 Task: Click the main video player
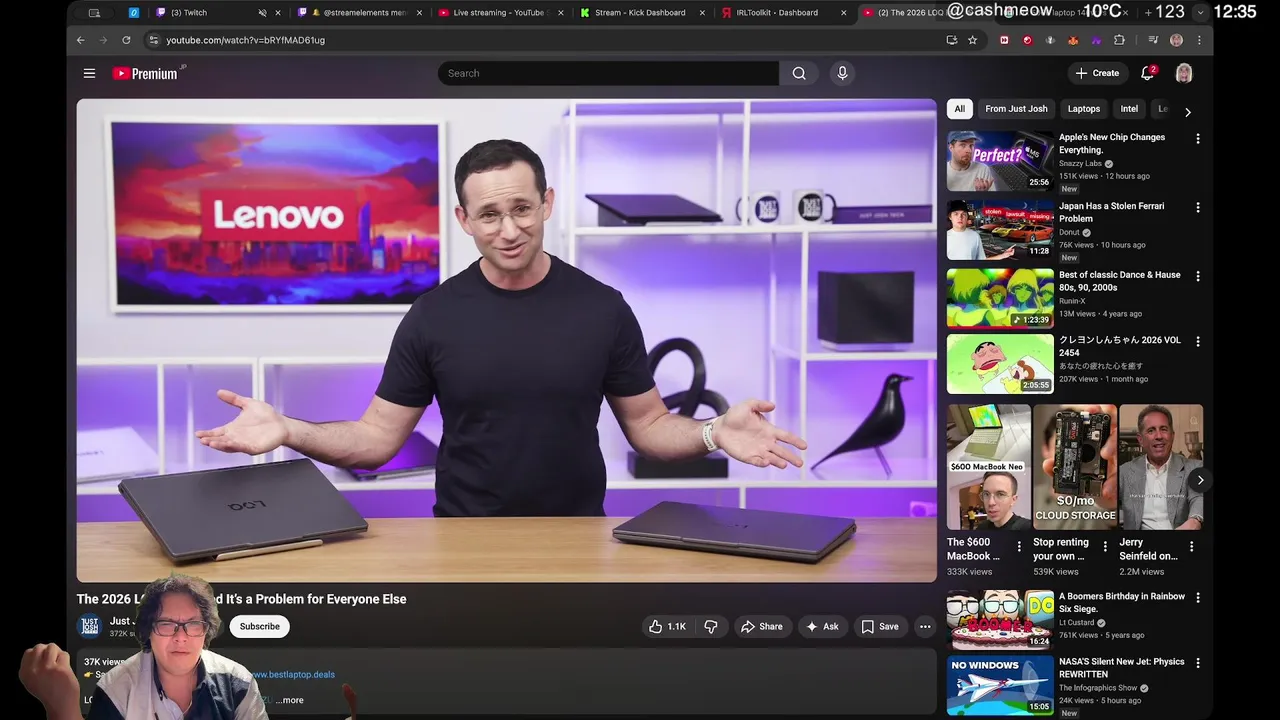(x=506, y=340)
